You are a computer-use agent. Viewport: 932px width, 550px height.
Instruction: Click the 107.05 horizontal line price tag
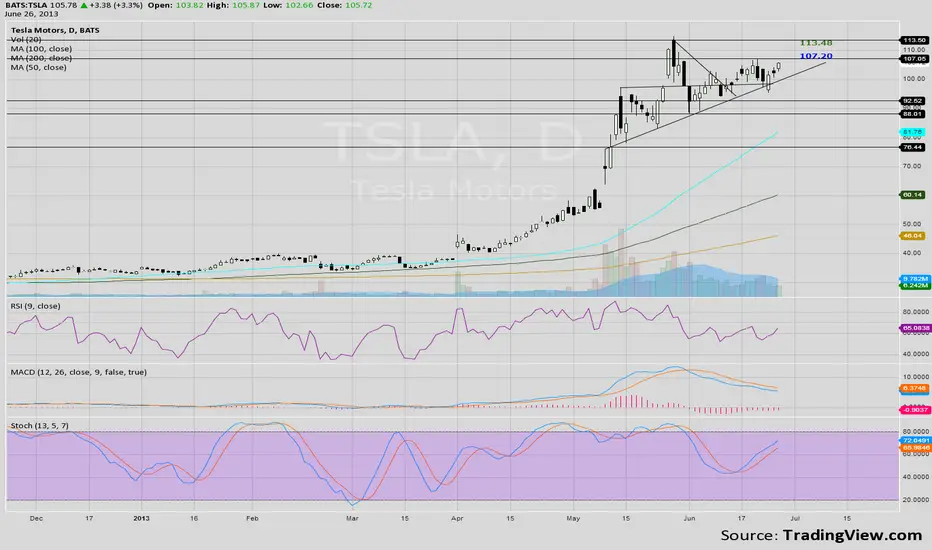coord(914,59)
